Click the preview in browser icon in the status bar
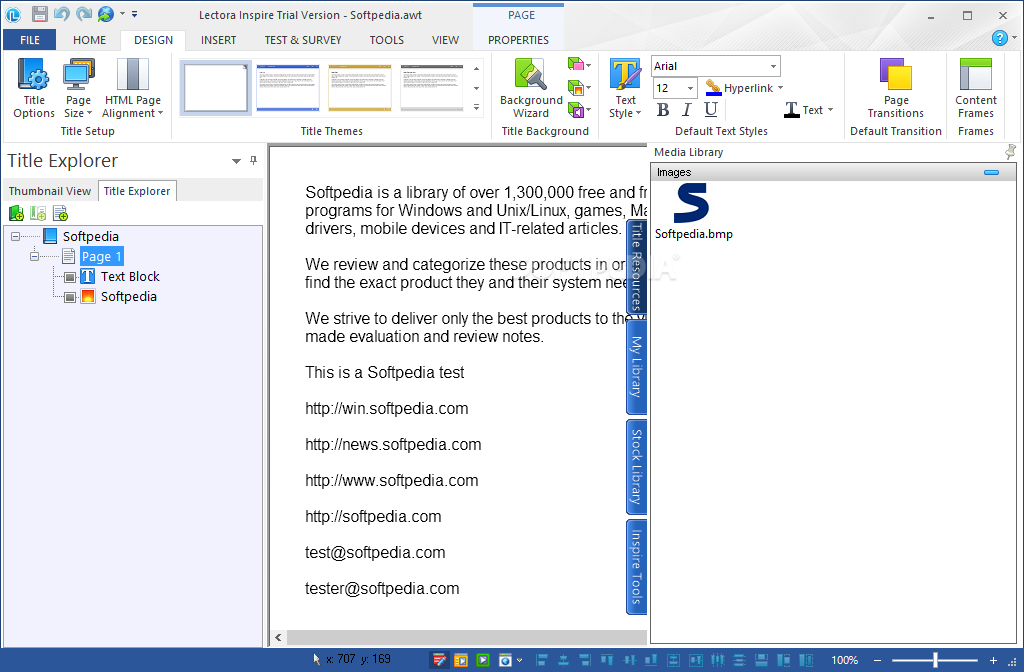The image size is (1024, 672). [x=505, y=660]
